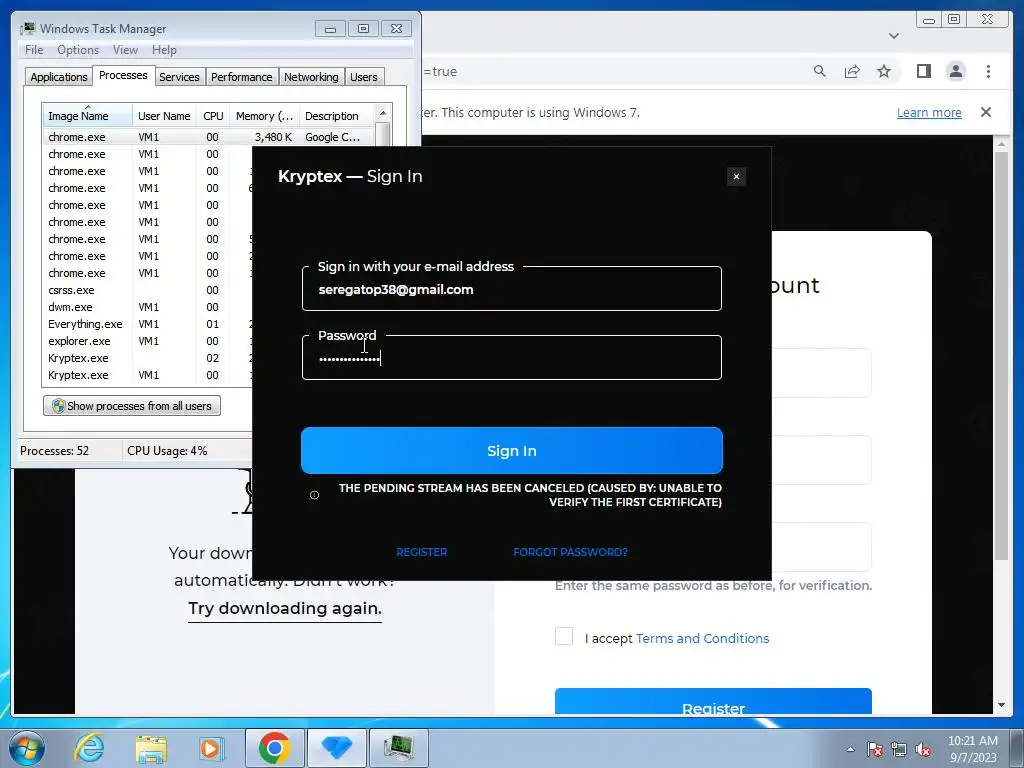Open the View menu in Task Manager
This screenshot has height=768, width=1024.
coord(125,50)
